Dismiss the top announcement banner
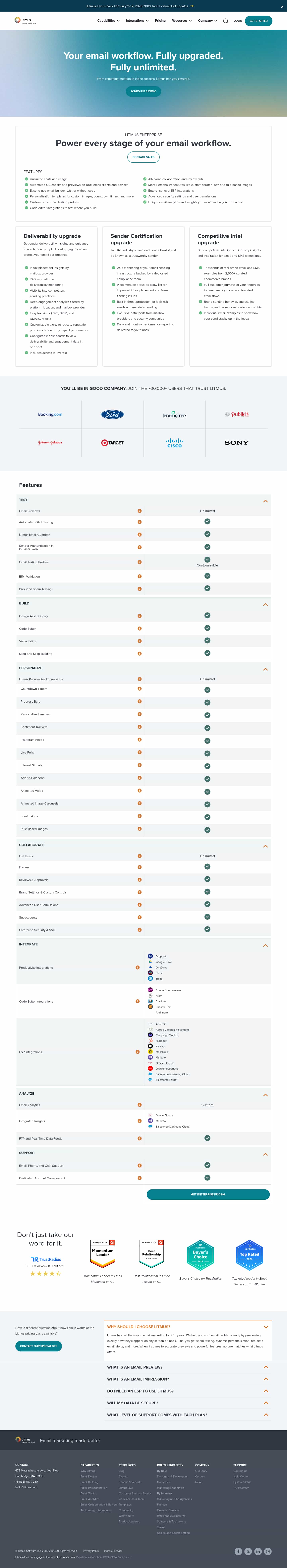The image size is (287, 1568). coord(281,6)
